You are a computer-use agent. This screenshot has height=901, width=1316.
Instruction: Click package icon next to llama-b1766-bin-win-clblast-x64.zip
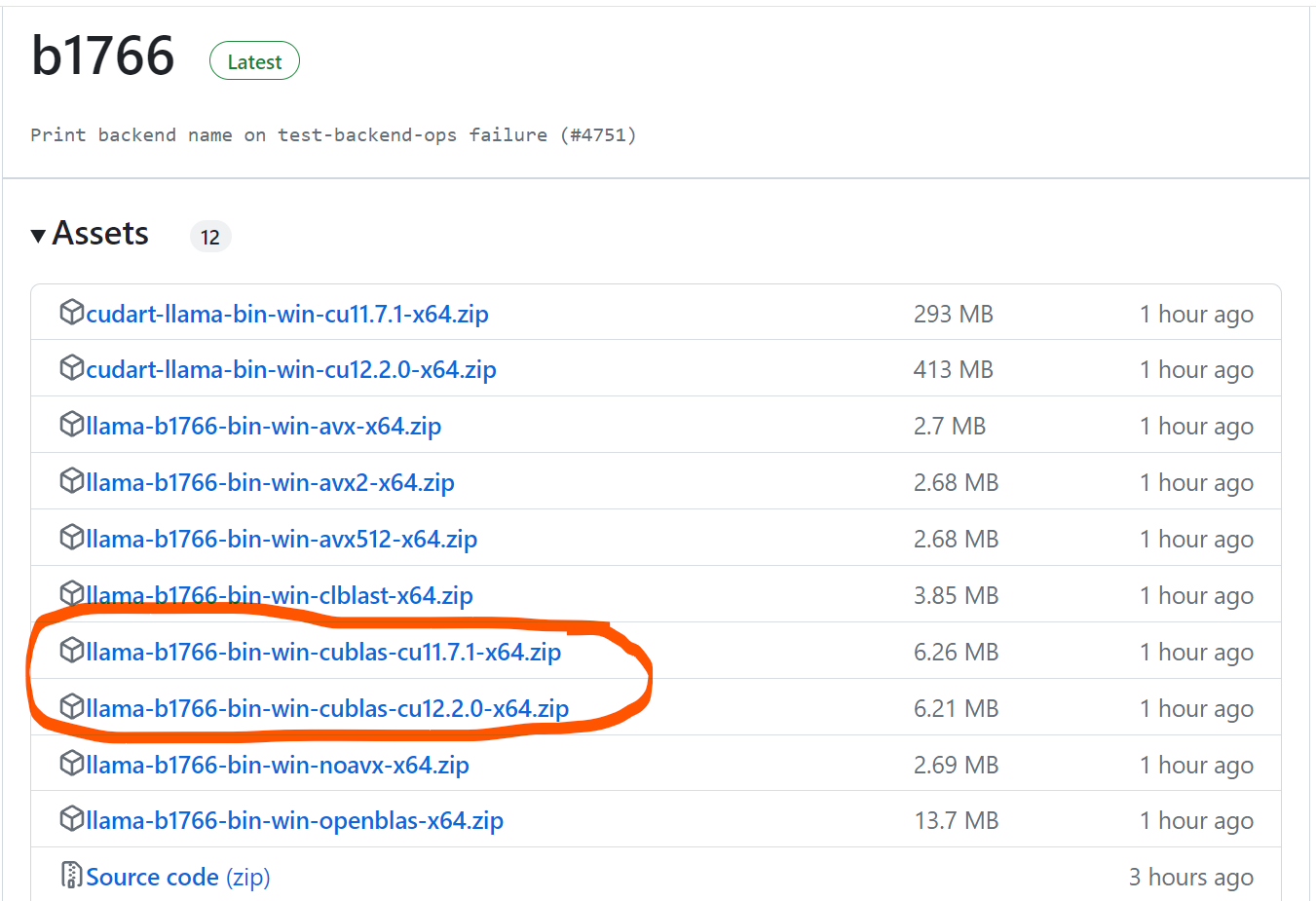pos(72,594)
